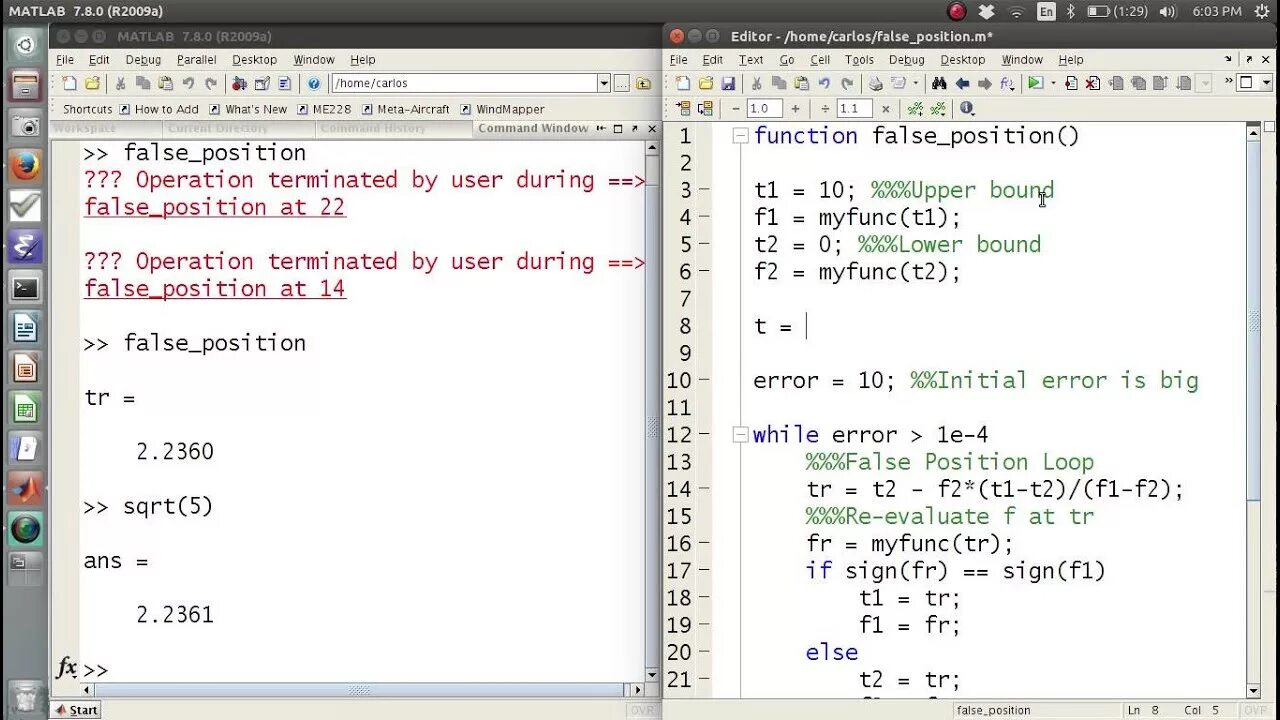This screenshot has width=1280, height=720.
Task: Increment cell value plus button
Action: (x=795, y=108)
